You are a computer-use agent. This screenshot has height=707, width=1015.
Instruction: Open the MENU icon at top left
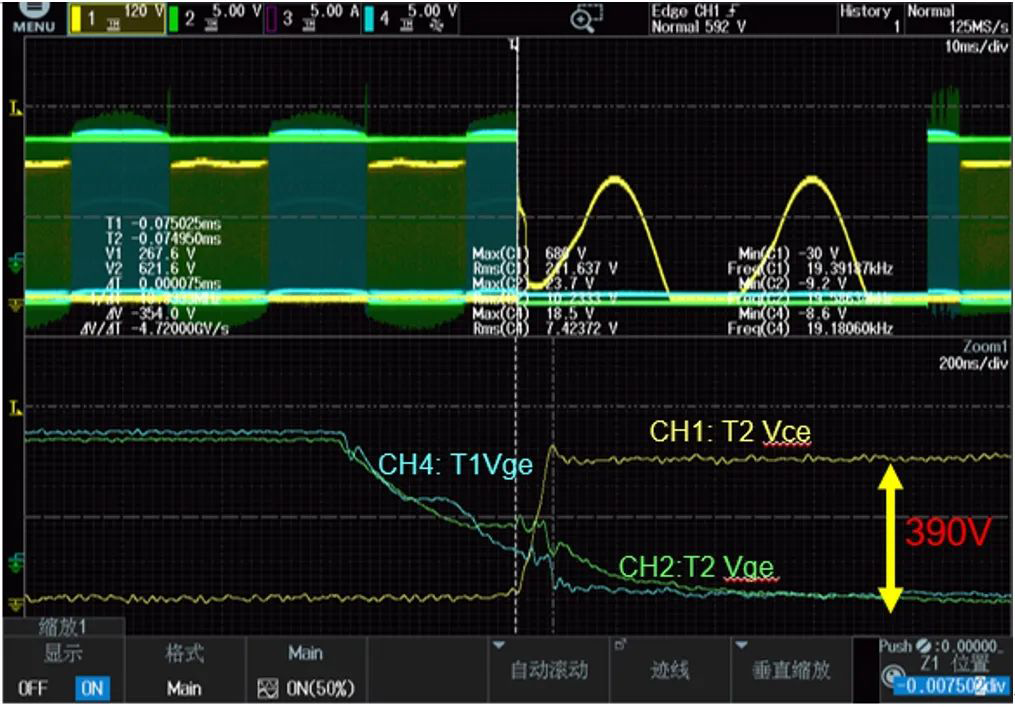click(x=29, y=17)
